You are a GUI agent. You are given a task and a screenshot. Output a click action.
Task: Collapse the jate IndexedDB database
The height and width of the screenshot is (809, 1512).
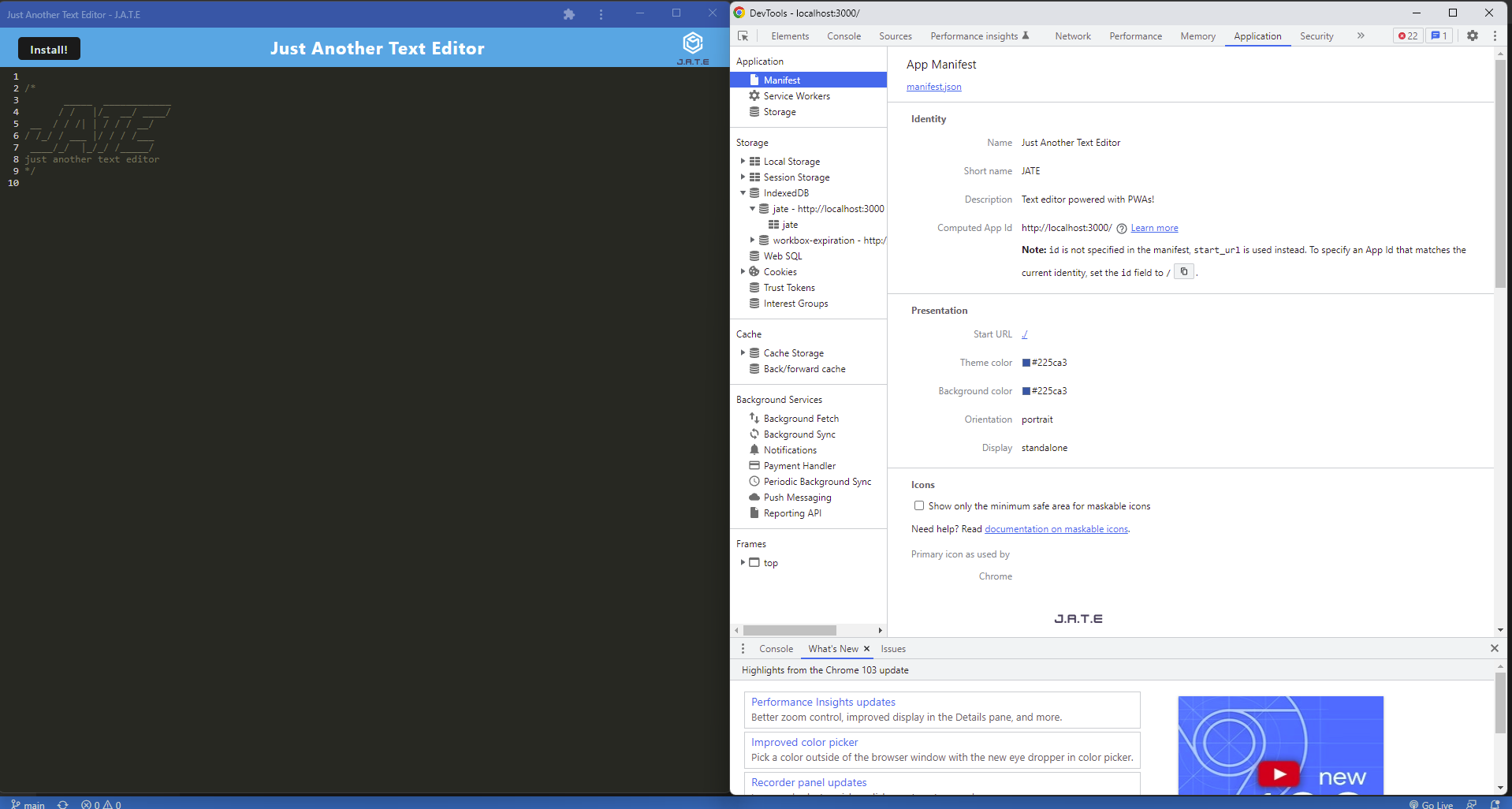[x=753, y=208]
